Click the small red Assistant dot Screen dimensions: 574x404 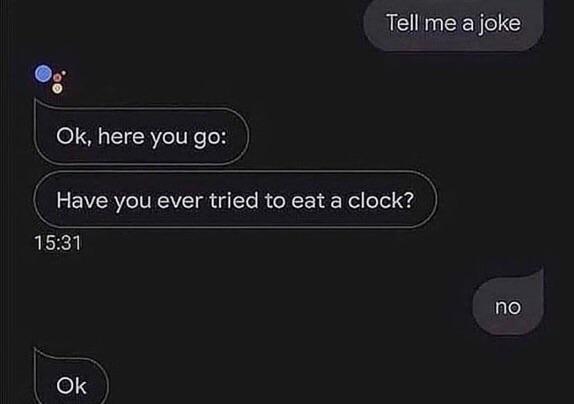point(57,78)
